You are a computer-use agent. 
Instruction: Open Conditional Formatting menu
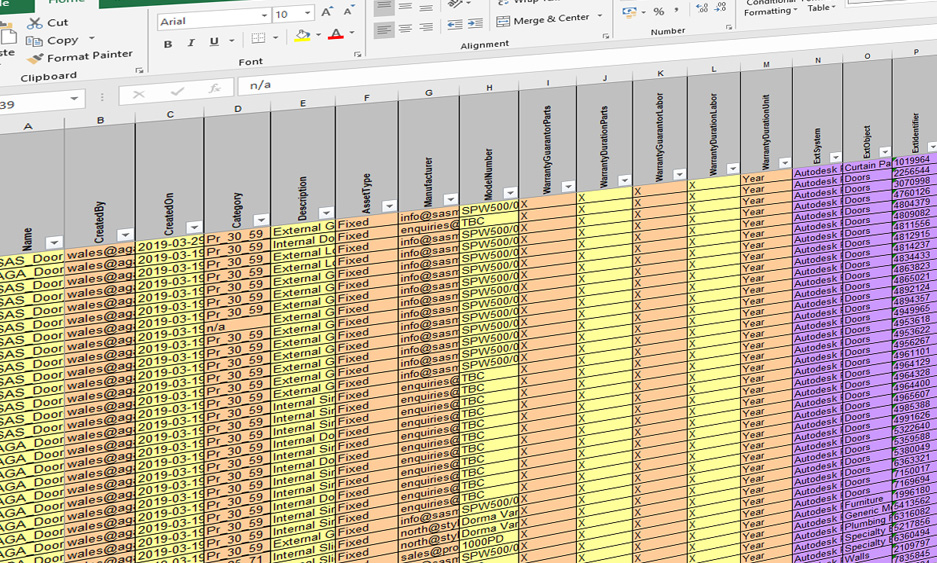770,8
